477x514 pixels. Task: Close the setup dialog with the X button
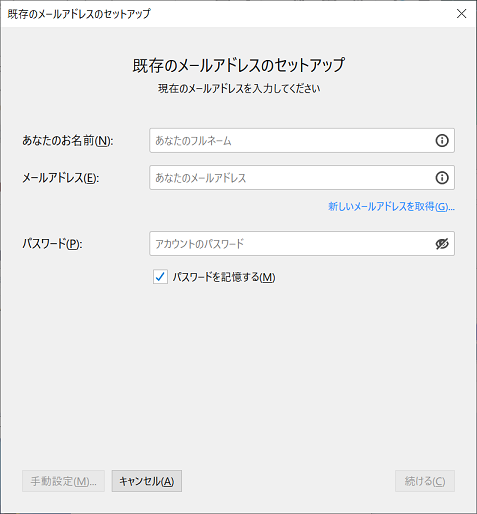tap(461, 14)
